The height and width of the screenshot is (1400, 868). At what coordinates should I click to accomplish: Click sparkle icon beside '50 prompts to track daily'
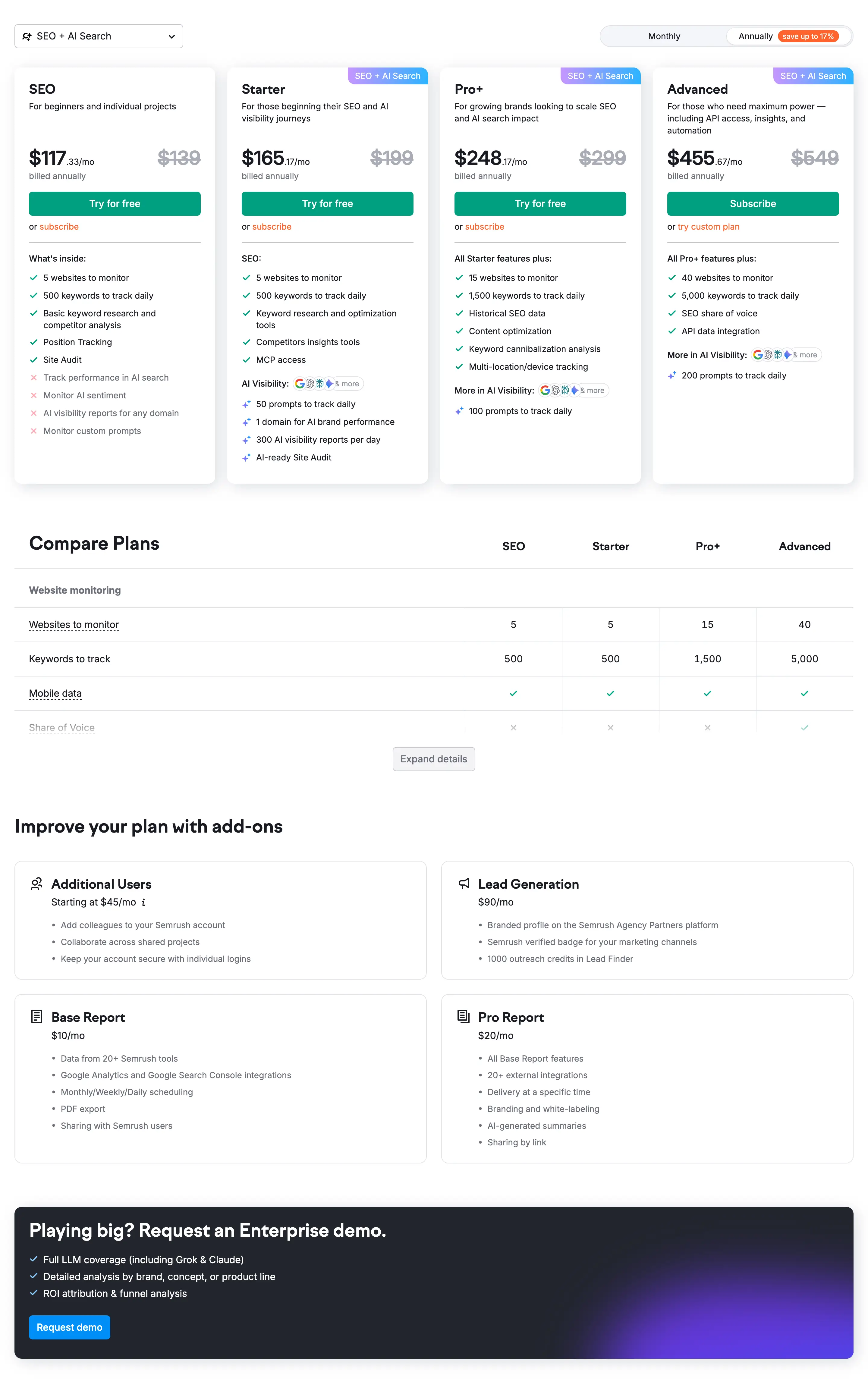click(x=246, y=404)
